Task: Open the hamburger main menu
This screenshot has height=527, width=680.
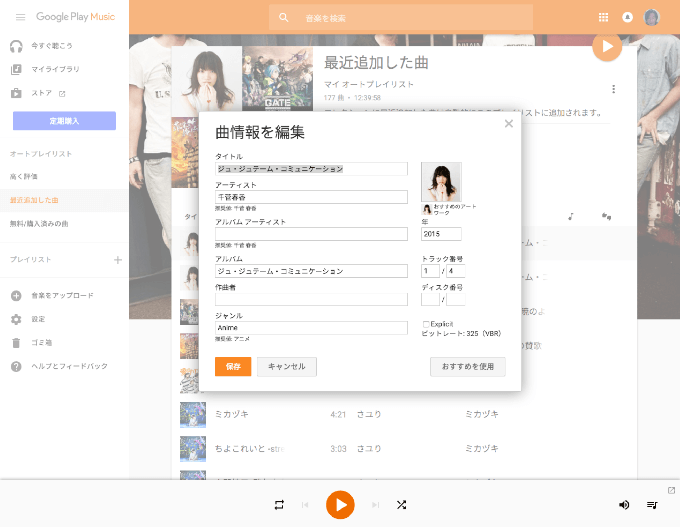Action: [20, 17]
